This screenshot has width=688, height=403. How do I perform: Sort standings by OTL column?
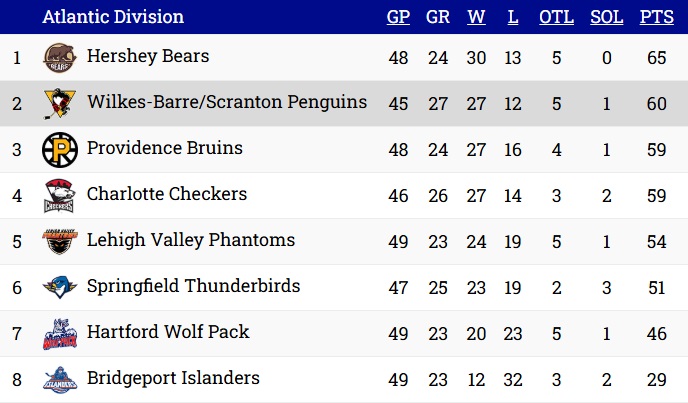coord(556,17)
